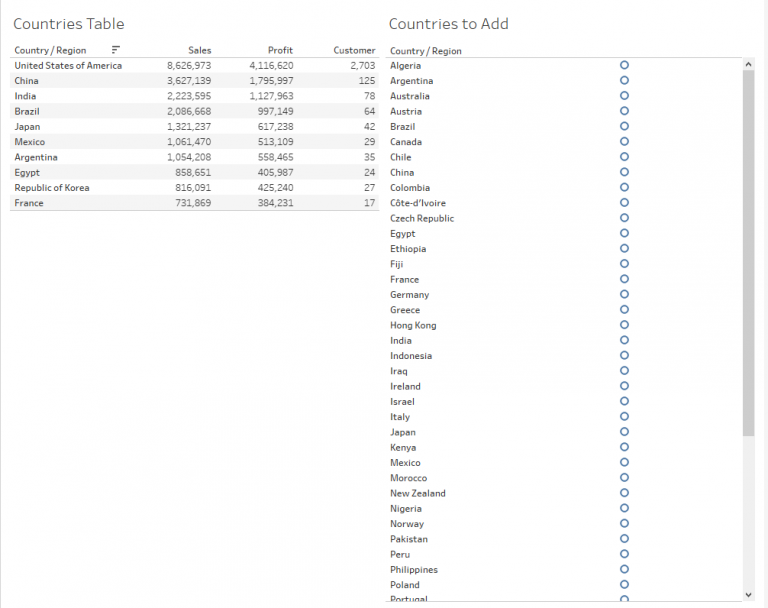This screenshot has height=608, width=768.
Task: Click the circle mark for Indonesia
Action: point(624,355)
